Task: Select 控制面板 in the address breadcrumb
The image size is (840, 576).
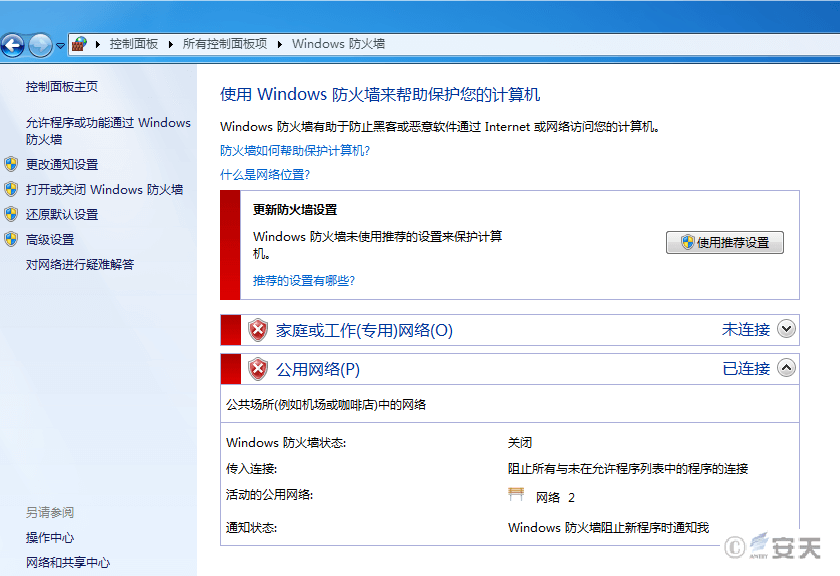Action: [134, 44]
